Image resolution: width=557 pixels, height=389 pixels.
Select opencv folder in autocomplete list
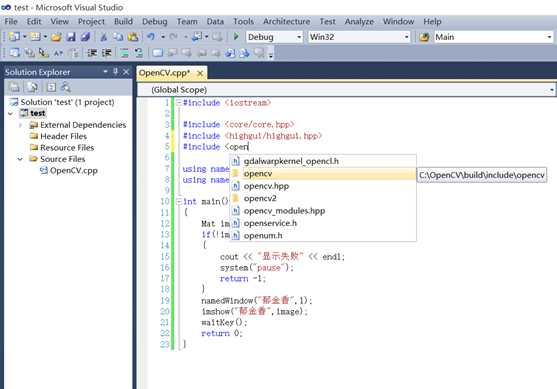[323, 174]
